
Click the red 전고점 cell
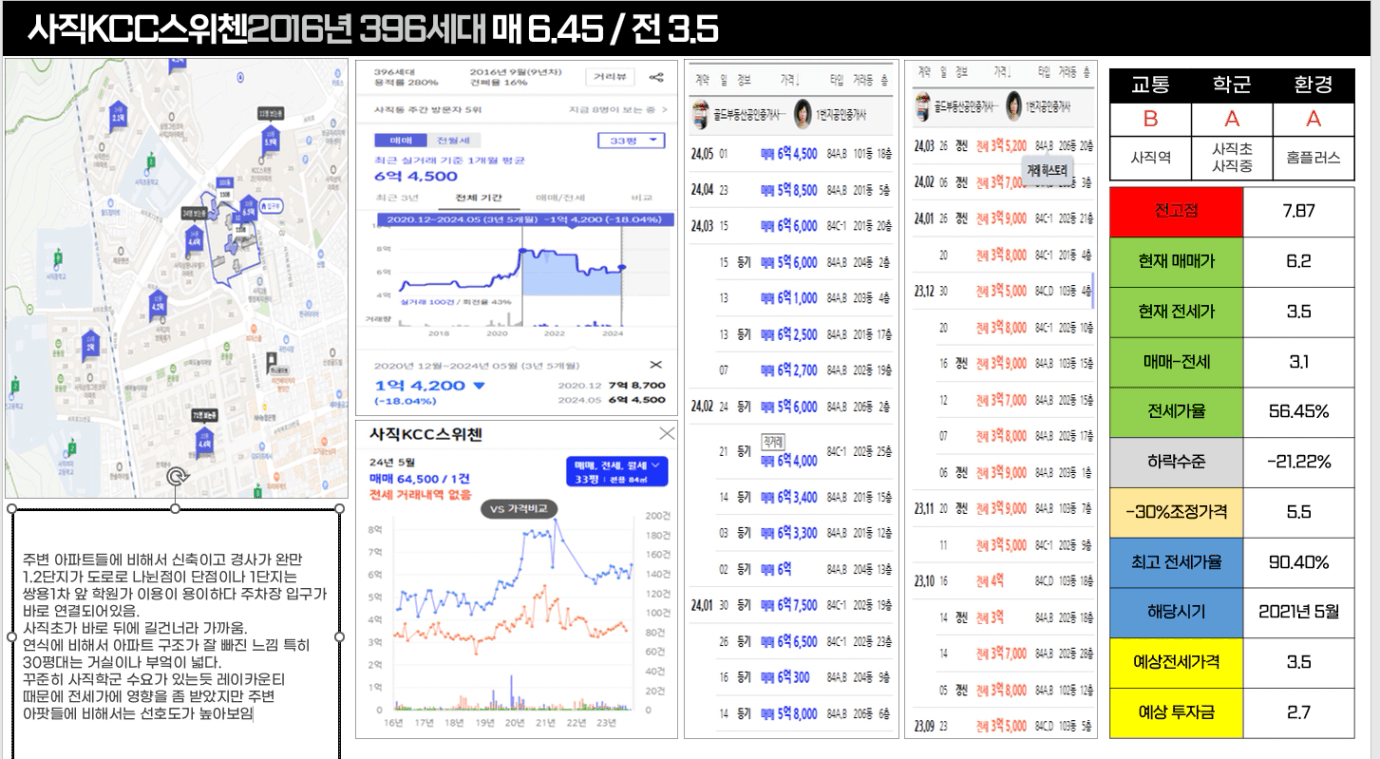tap(1176, 212)
